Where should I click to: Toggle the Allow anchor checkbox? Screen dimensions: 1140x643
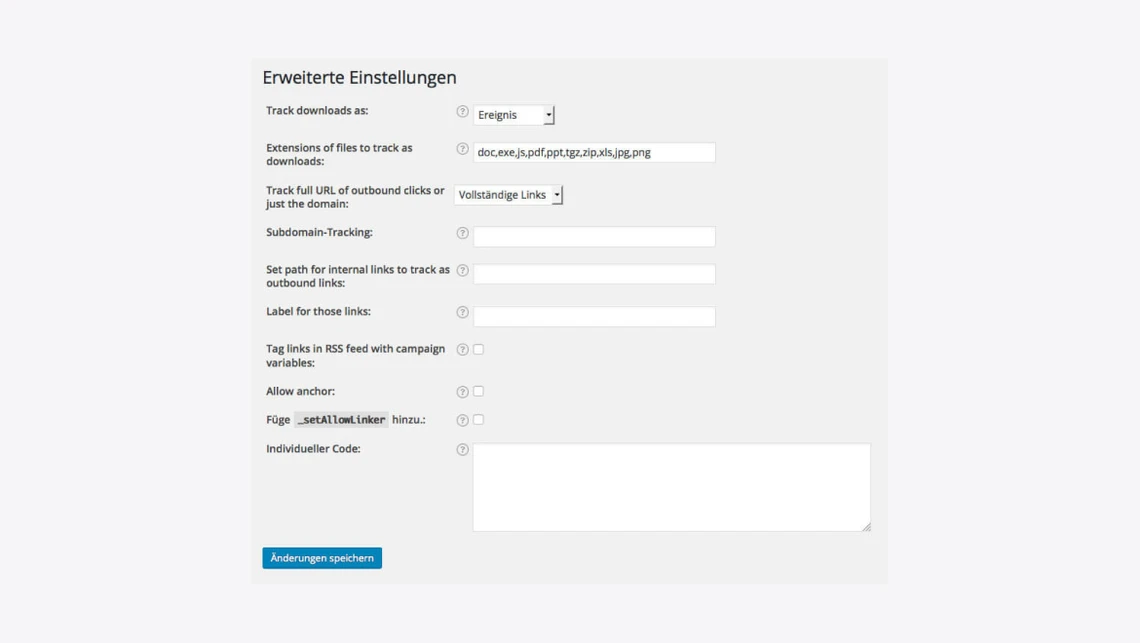[x=478, y=391]
